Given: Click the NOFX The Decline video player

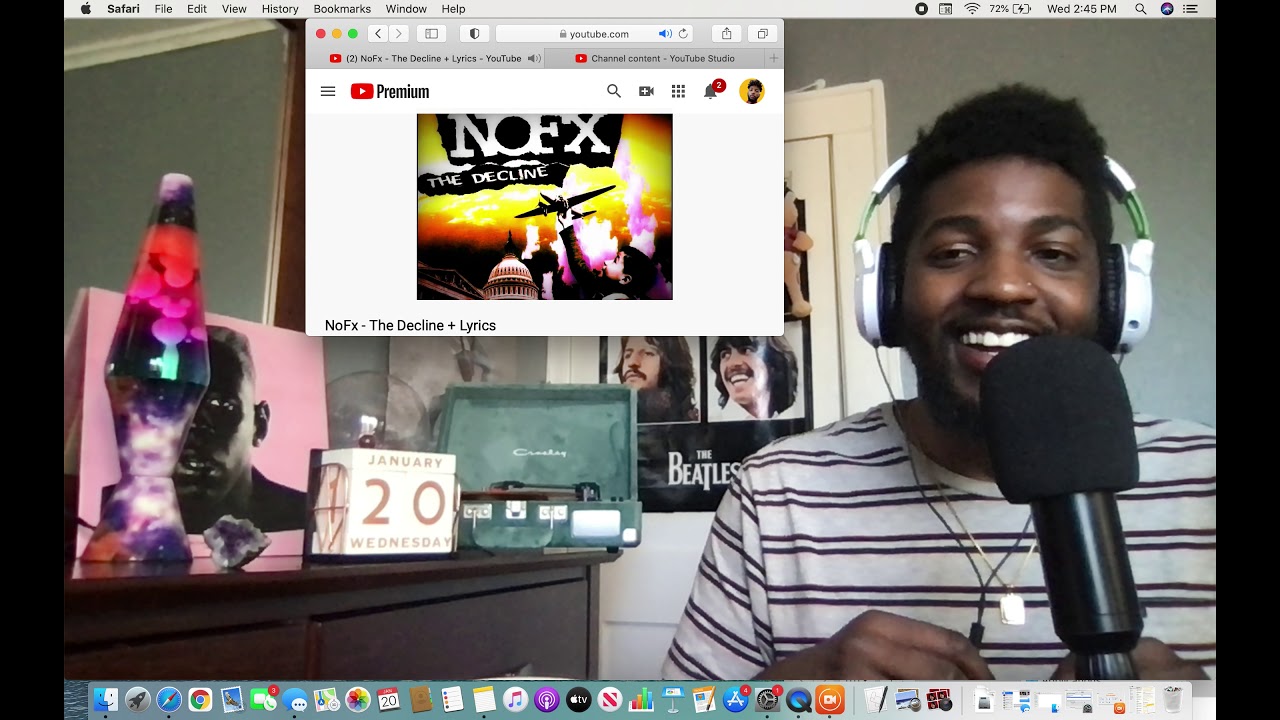Looking at the screenshot, I should 545,207.
